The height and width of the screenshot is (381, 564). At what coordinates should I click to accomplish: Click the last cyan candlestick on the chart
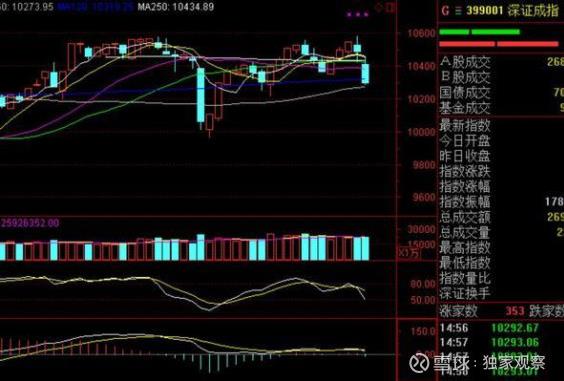click(x=365, y=74)
